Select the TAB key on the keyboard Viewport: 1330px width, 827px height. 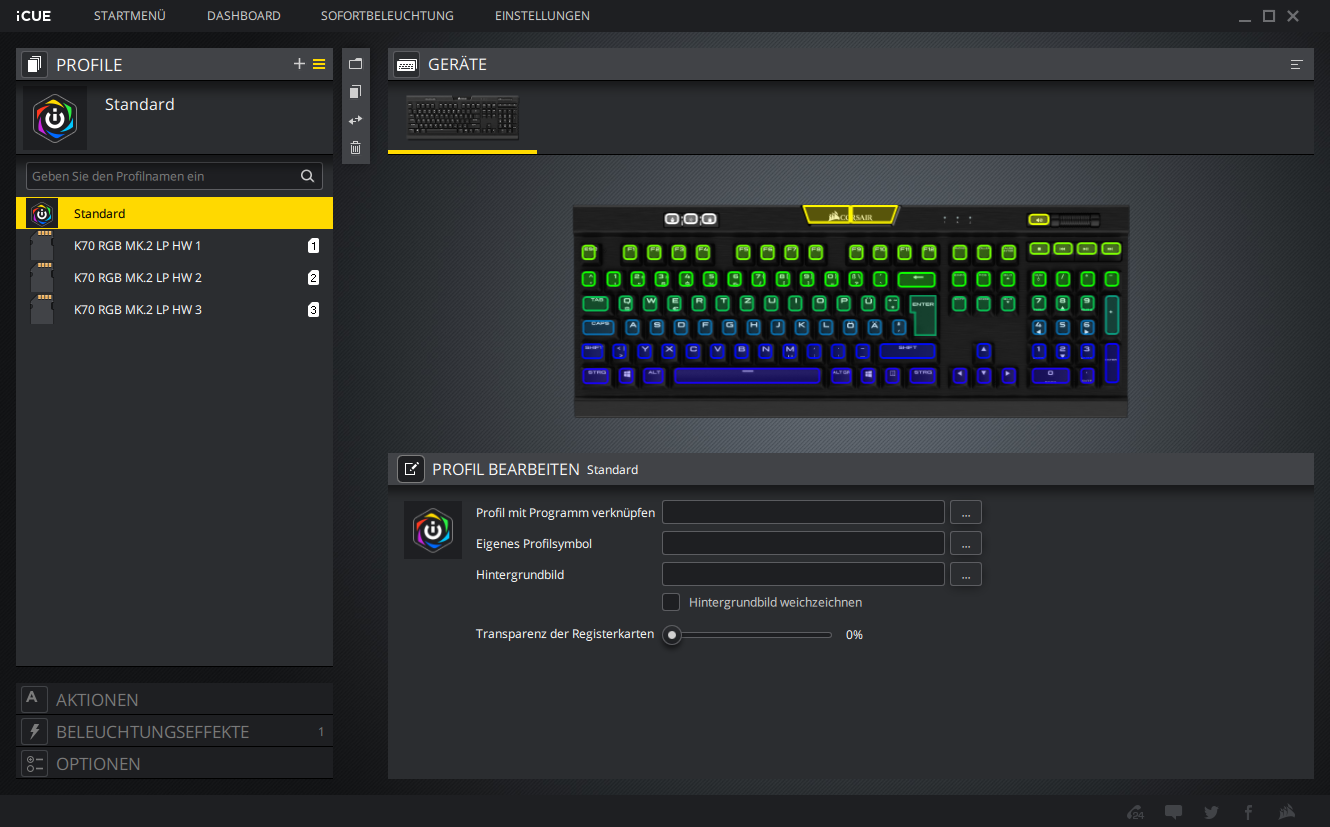coord(595,303)
